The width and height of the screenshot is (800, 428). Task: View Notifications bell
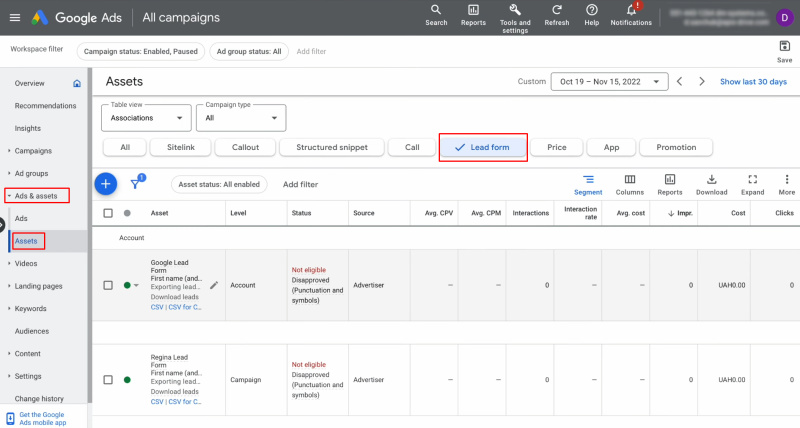click(631, 15)
